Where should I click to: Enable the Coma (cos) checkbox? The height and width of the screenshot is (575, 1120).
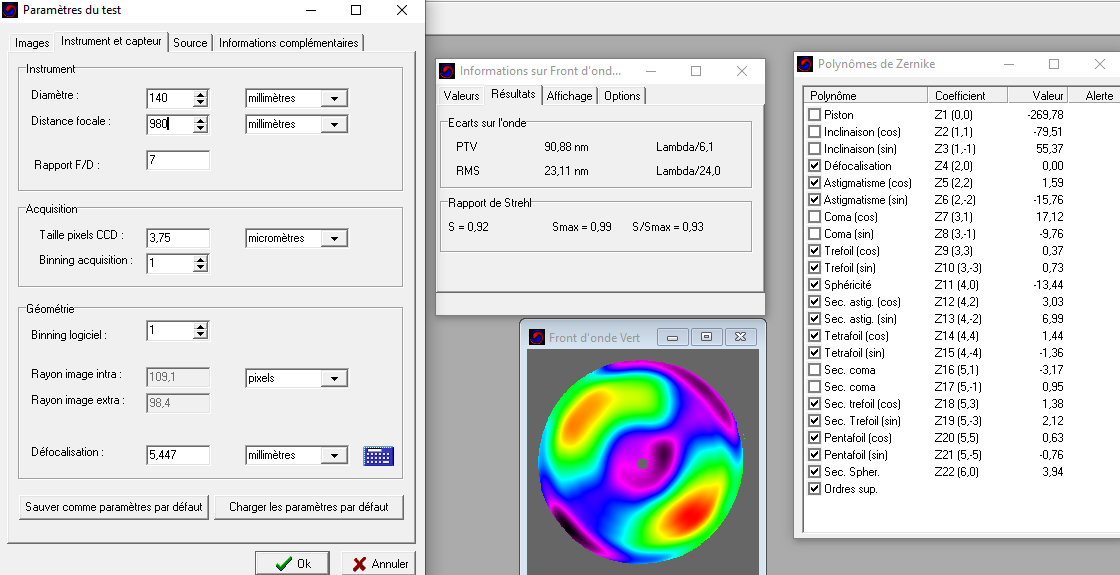click(x=814, y=217)
